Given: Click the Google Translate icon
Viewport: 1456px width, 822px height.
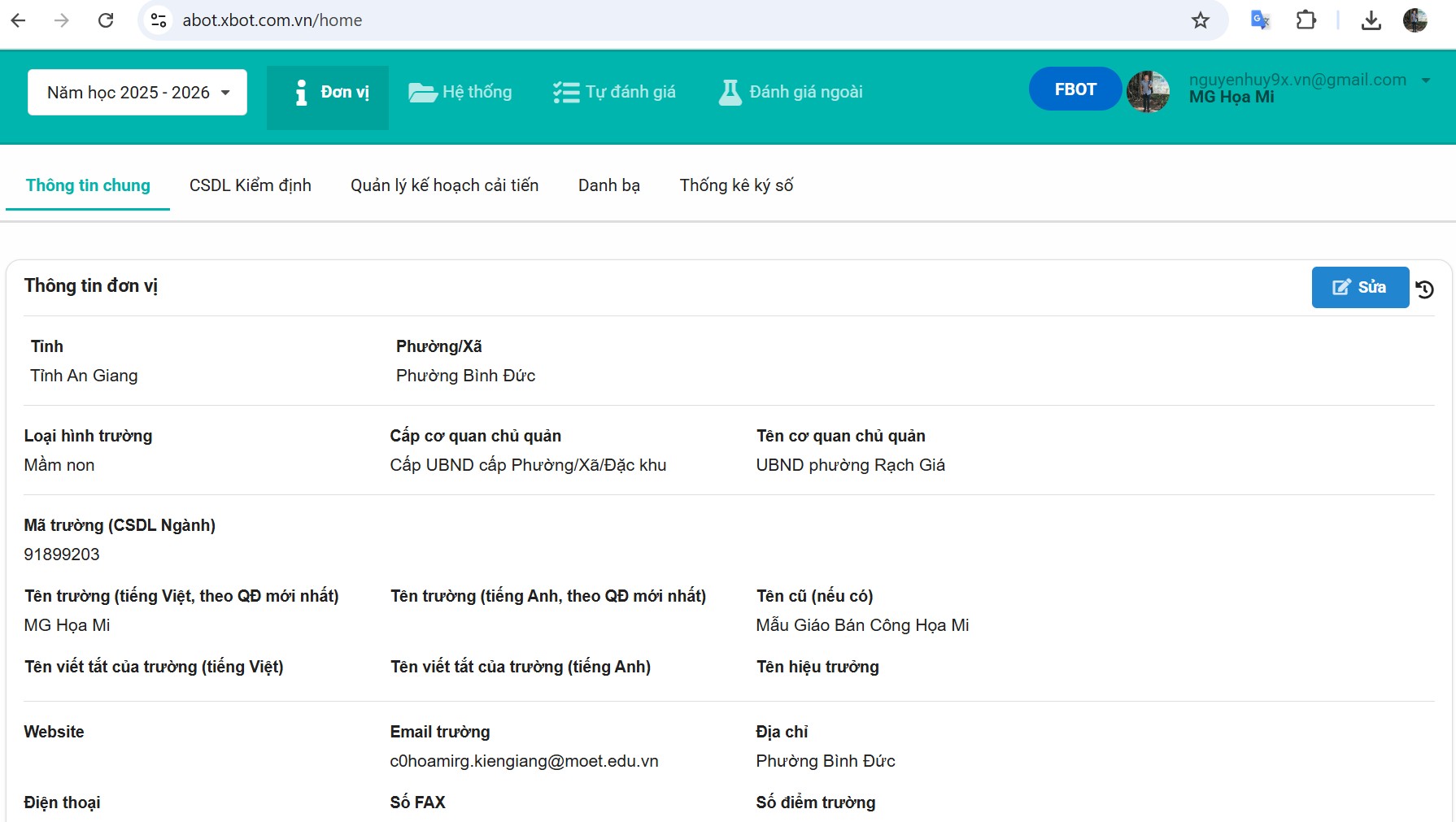Looking at the screenshot, I should click(x=1259, y=20).
